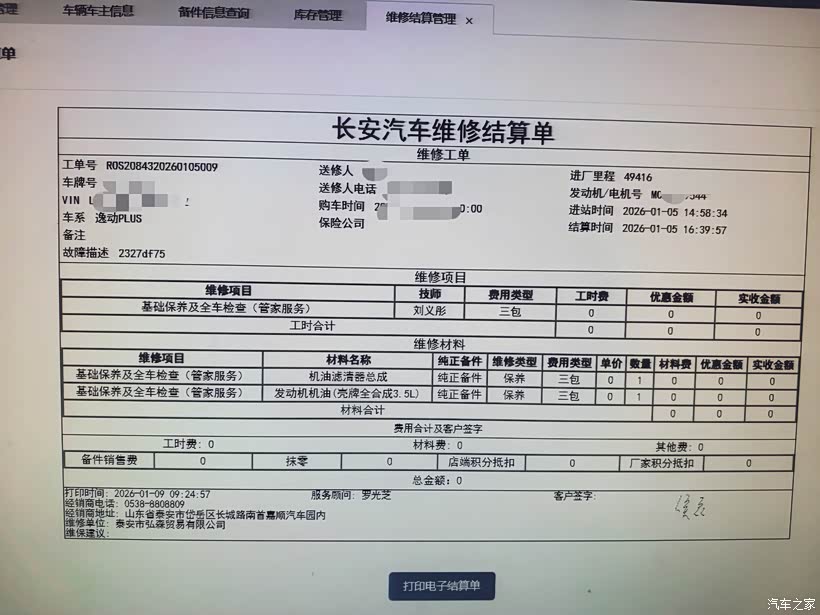The width and height of the screenshot is (820, 615).
Task: Click repair unit 泰安市弘森贸易有限公司
Action: click(170, 524)
